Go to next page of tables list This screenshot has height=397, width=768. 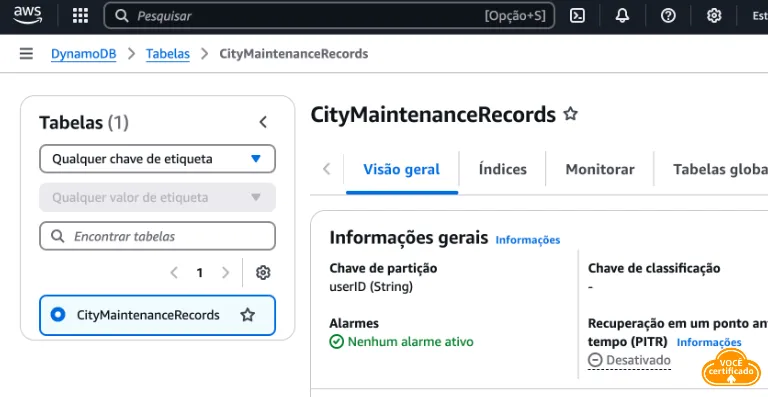[225, 273]
